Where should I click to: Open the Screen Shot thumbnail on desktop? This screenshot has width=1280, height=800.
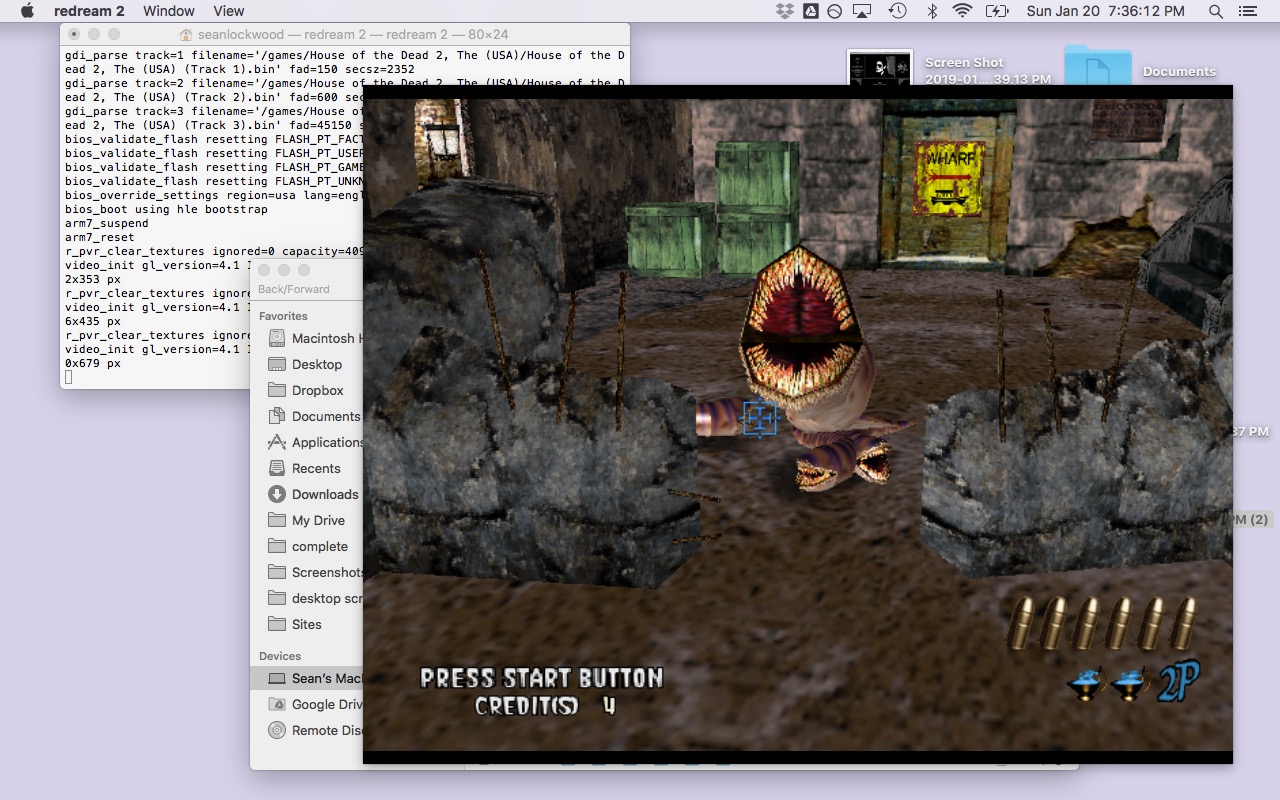(x=880, y=68)
